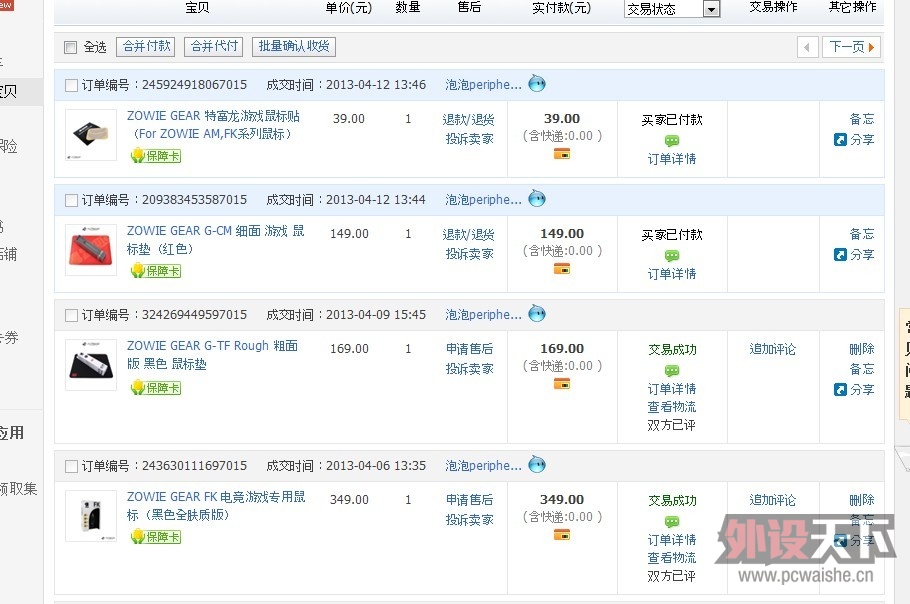The width and height of the screenshot is (910, 604).
Task: Select checkbox for order 243630111697015
Action: (x=71, y=466)
